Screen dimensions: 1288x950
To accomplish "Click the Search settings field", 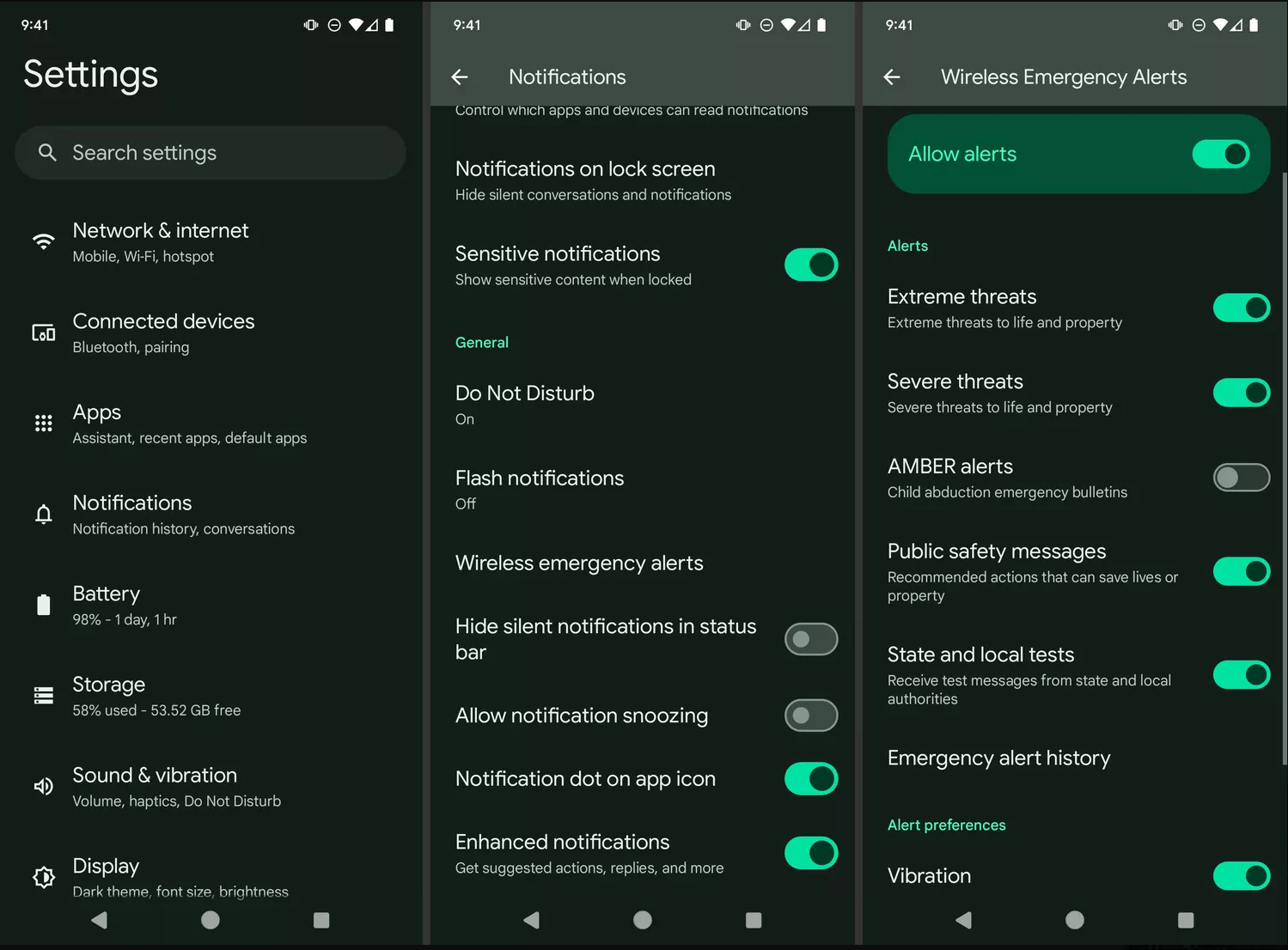I will click(x=211, y=153).
